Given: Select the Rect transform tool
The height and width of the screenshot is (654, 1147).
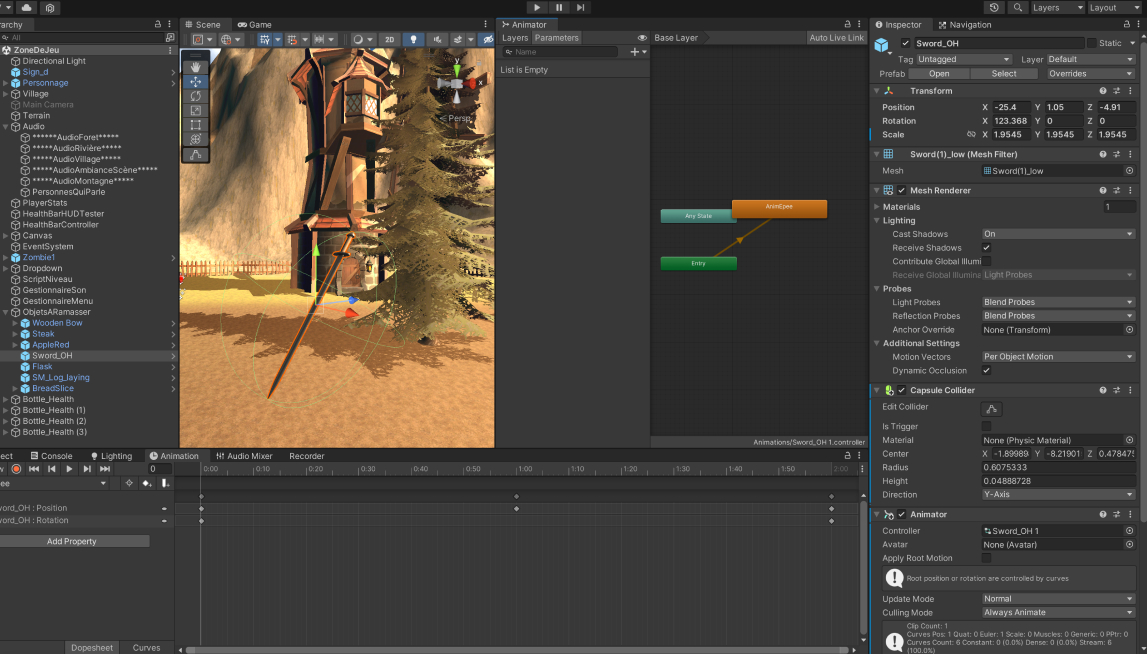Looking at the screenshot, I should (195, 125).
